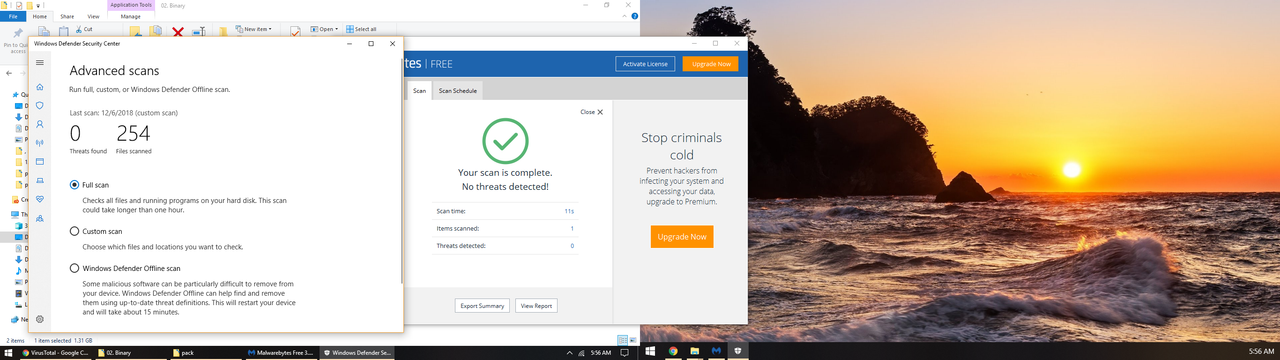
Task: Switch to 02. Binary taskbar button
Action: pyautogui.click(x=131, y=352)
